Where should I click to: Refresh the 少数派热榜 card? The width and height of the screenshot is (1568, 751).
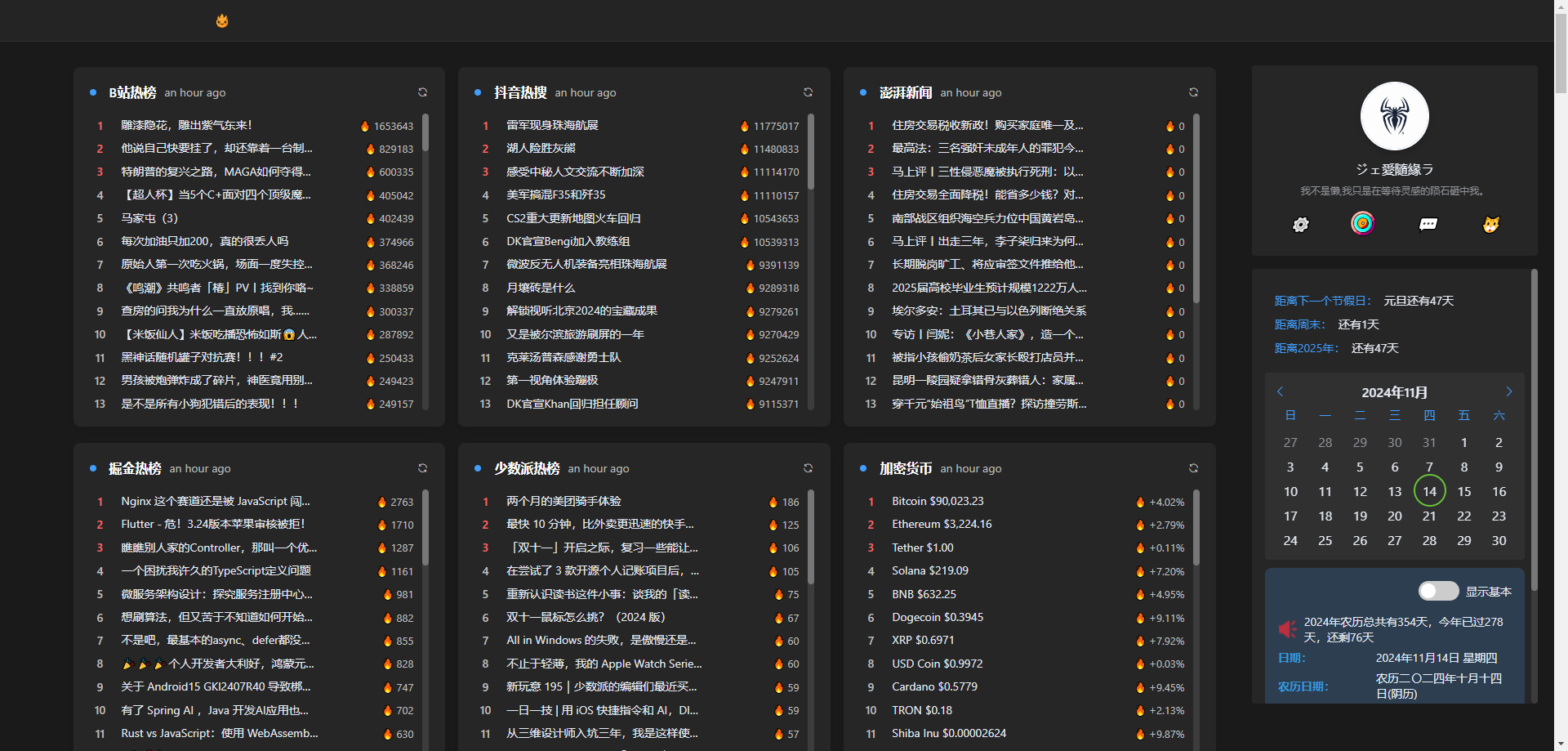pyautogui.click(x=808, y=468)
